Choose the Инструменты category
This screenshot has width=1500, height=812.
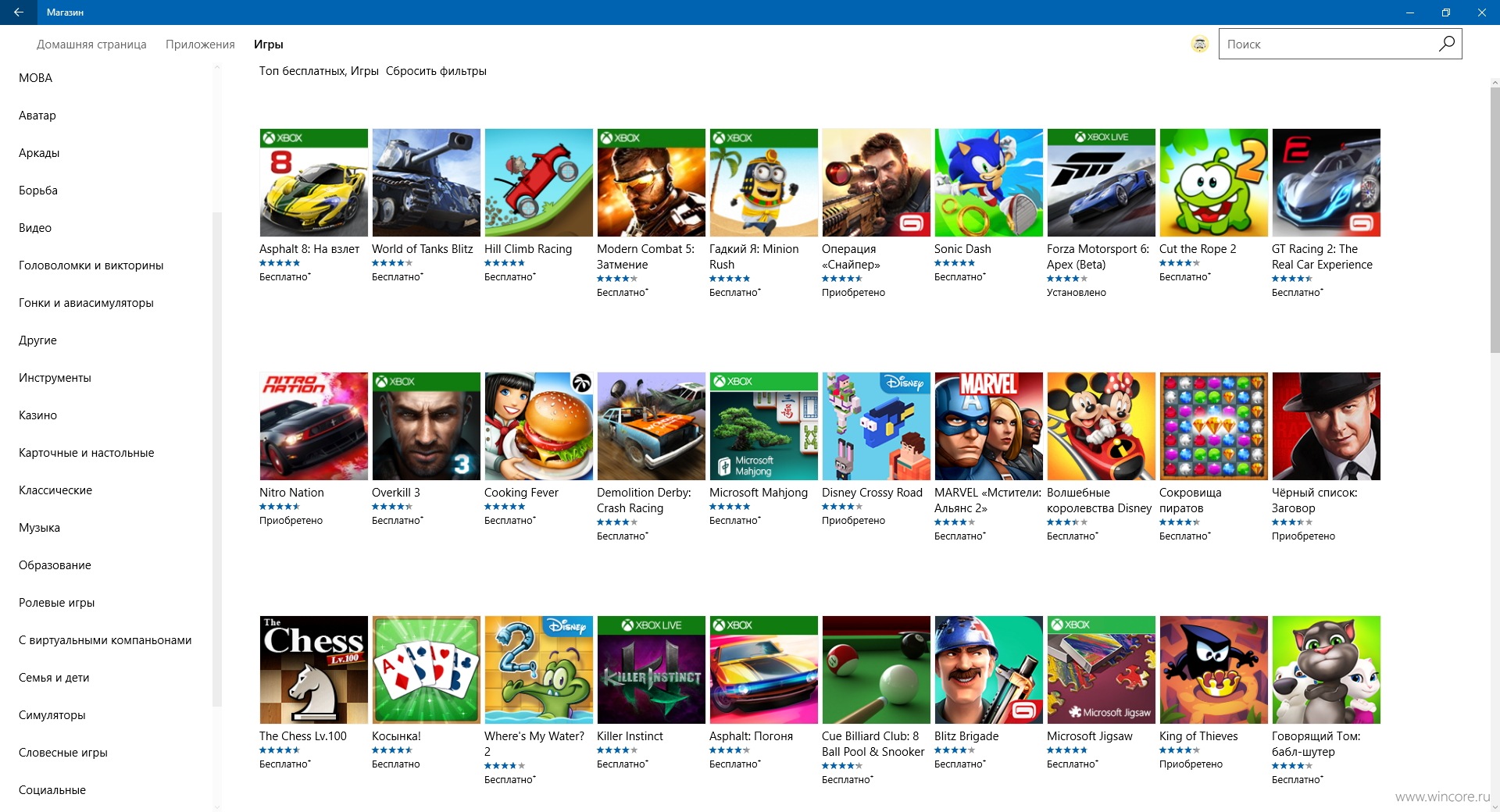[x=55, y=378]
